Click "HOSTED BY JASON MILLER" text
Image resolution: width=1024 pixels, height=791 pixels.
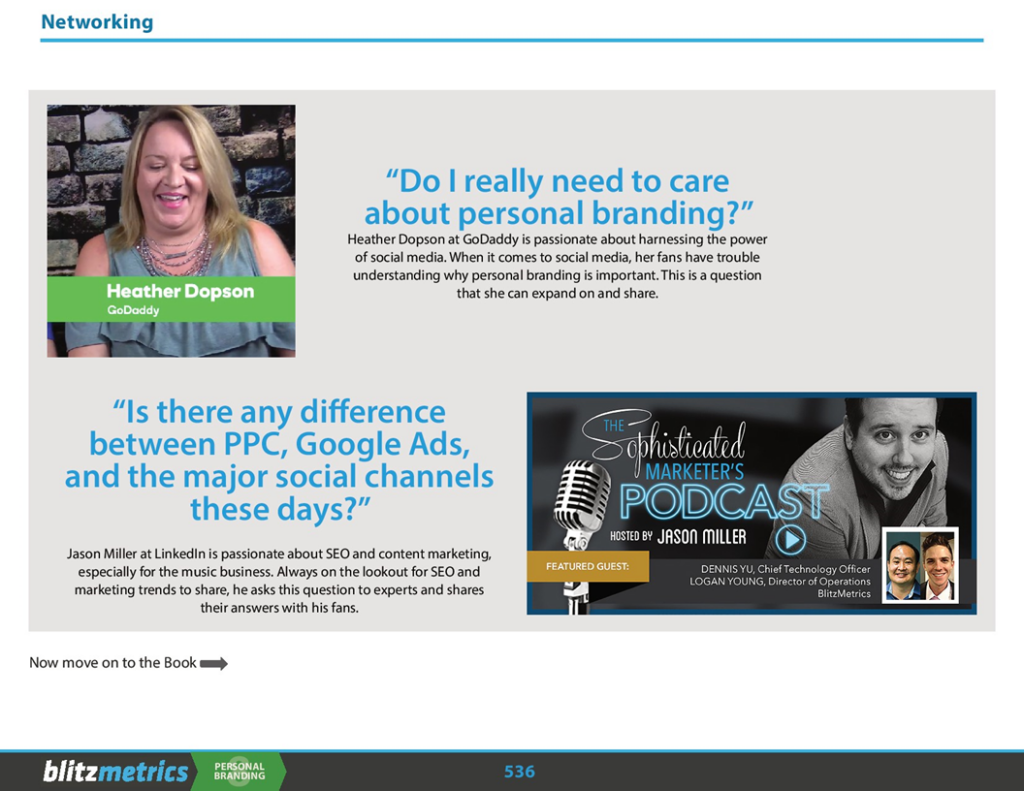tap(678, 537)
